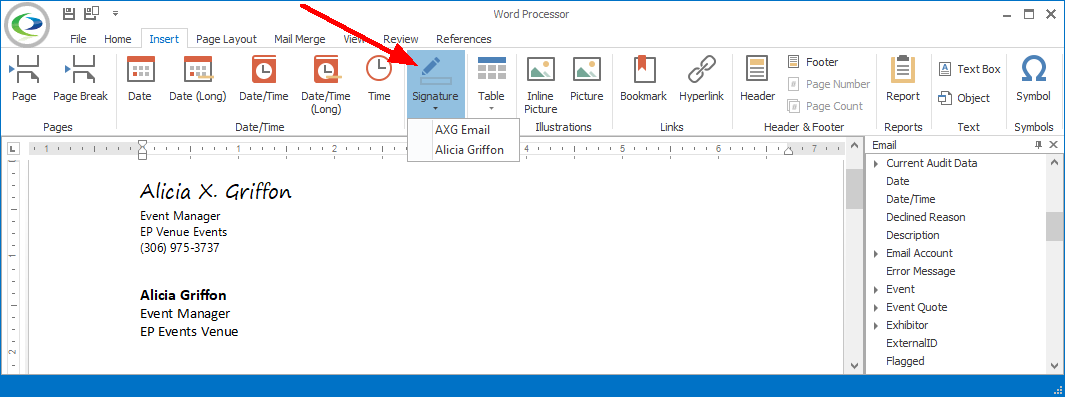
Task: Edit the document Header
Action: coord(757,79)
